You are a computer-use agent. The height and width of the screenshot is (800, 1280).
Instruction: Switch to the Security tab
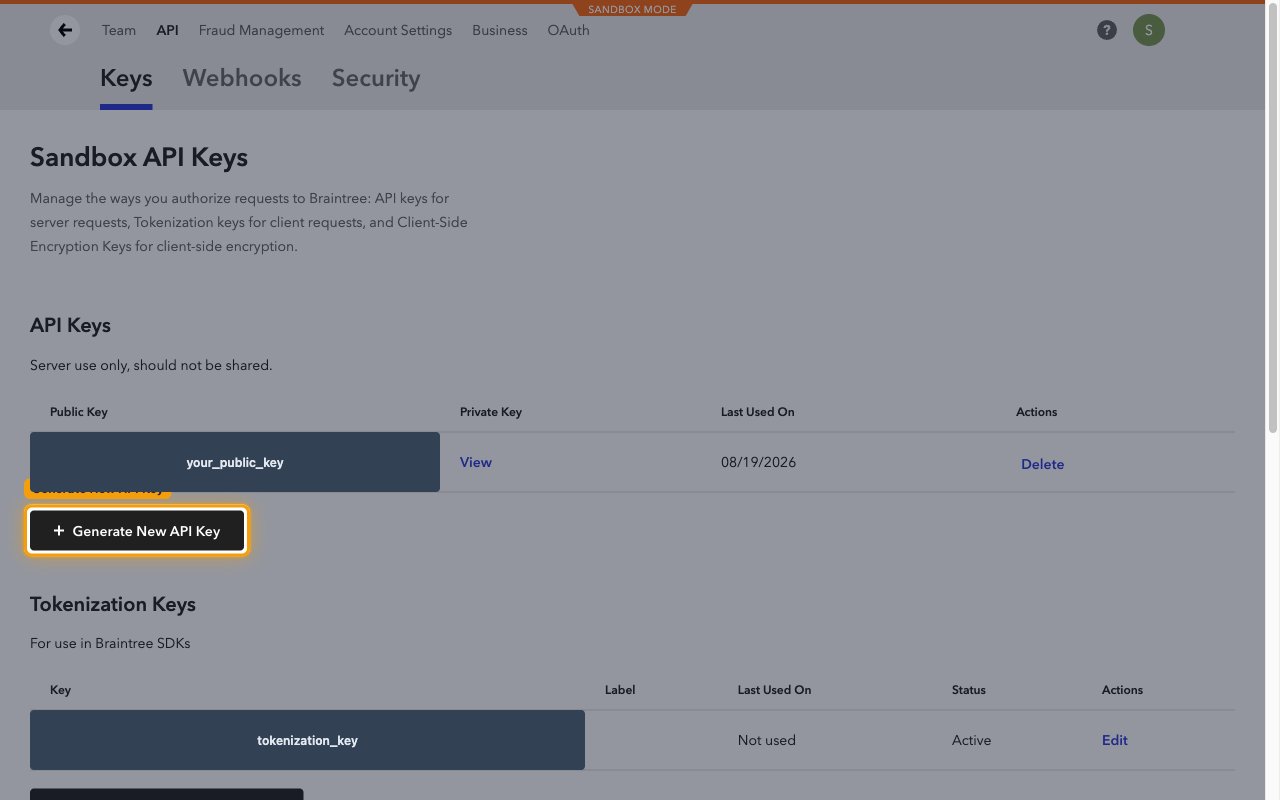pyautogui.click(x=376, y=78)
